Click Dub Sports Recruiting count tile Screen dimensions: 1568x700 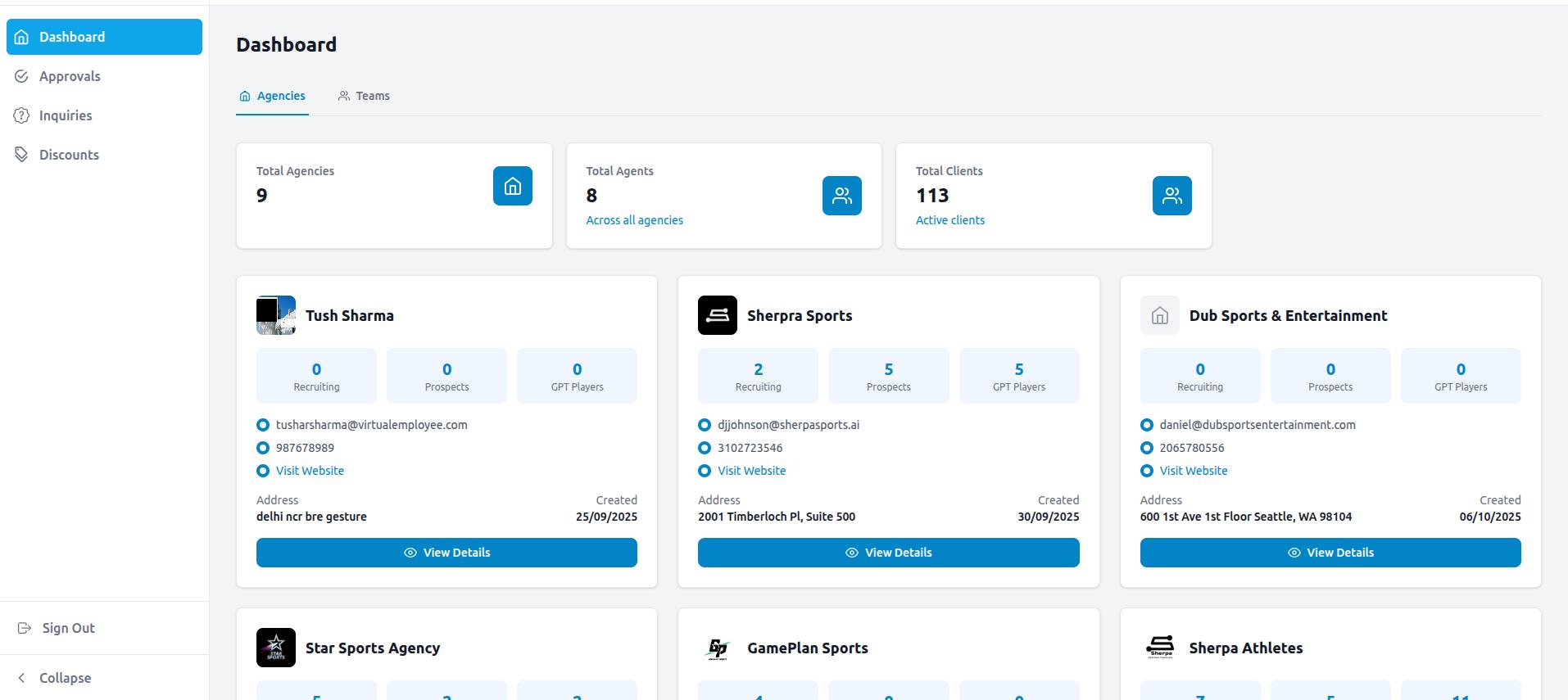pos(1200,376)
